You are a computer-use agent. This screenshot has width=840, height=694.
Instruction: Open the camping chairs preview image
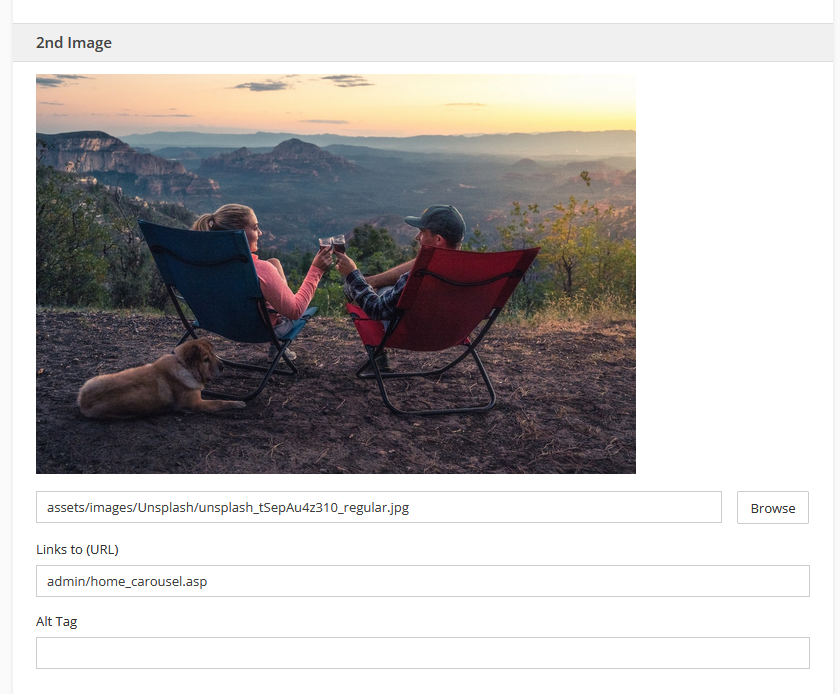(336, 274)
